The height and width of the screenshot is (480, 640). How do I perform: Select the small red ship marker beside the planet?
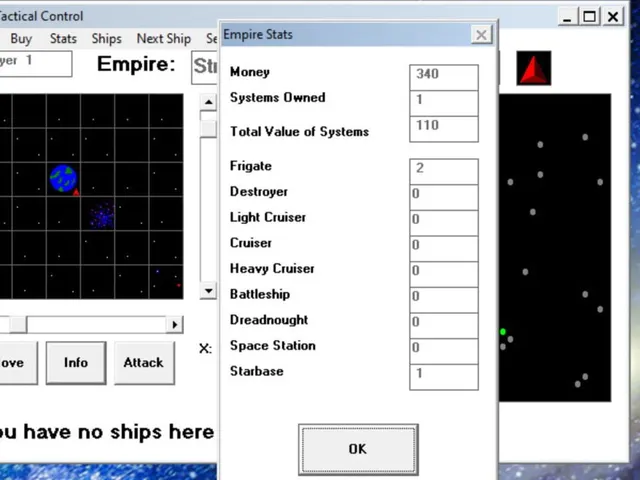click(x=76, y=192)
